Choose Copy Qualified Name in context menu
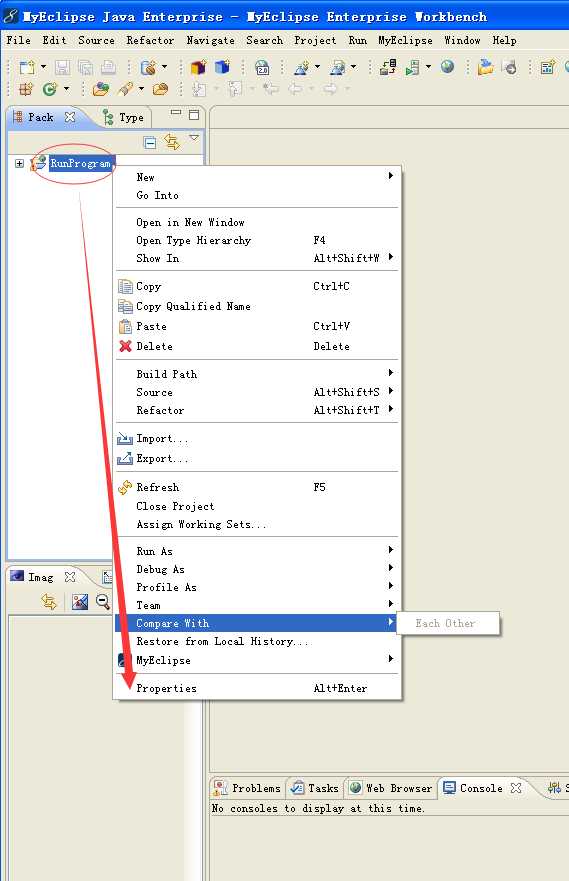 pos(258,306)
